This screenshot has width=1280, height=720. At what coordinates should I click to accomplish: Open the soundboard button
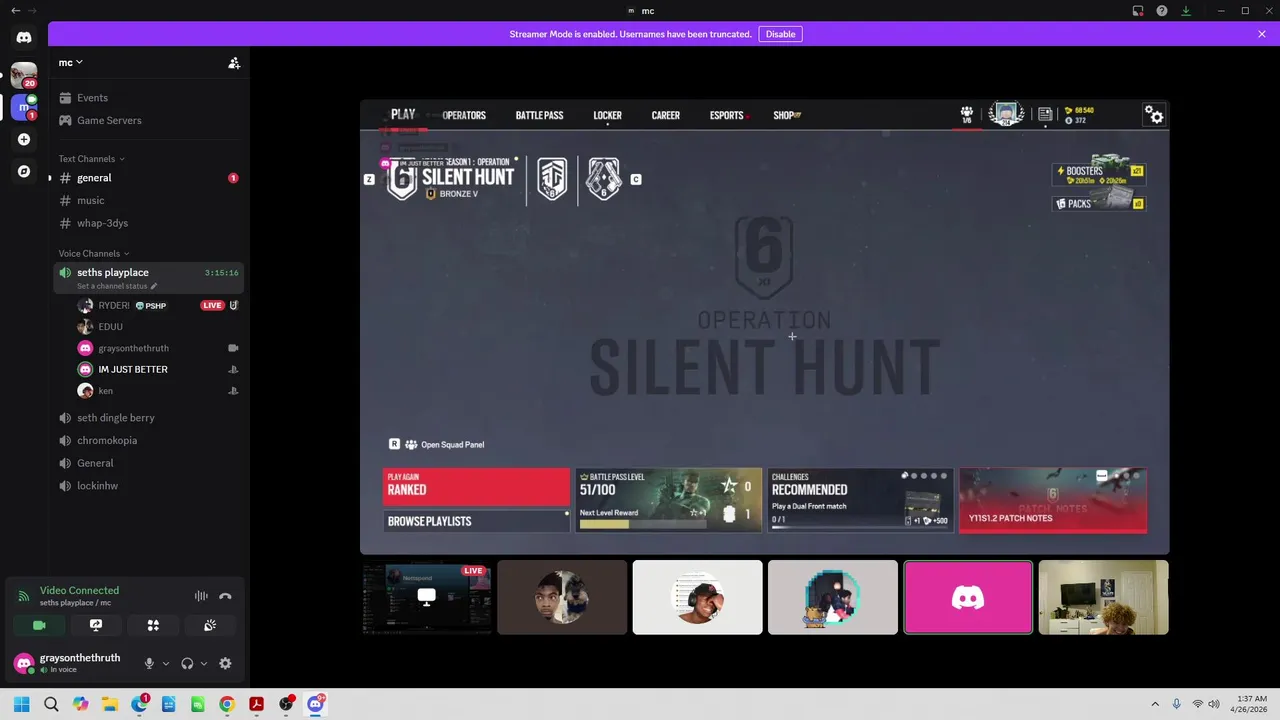coord(210,625)
